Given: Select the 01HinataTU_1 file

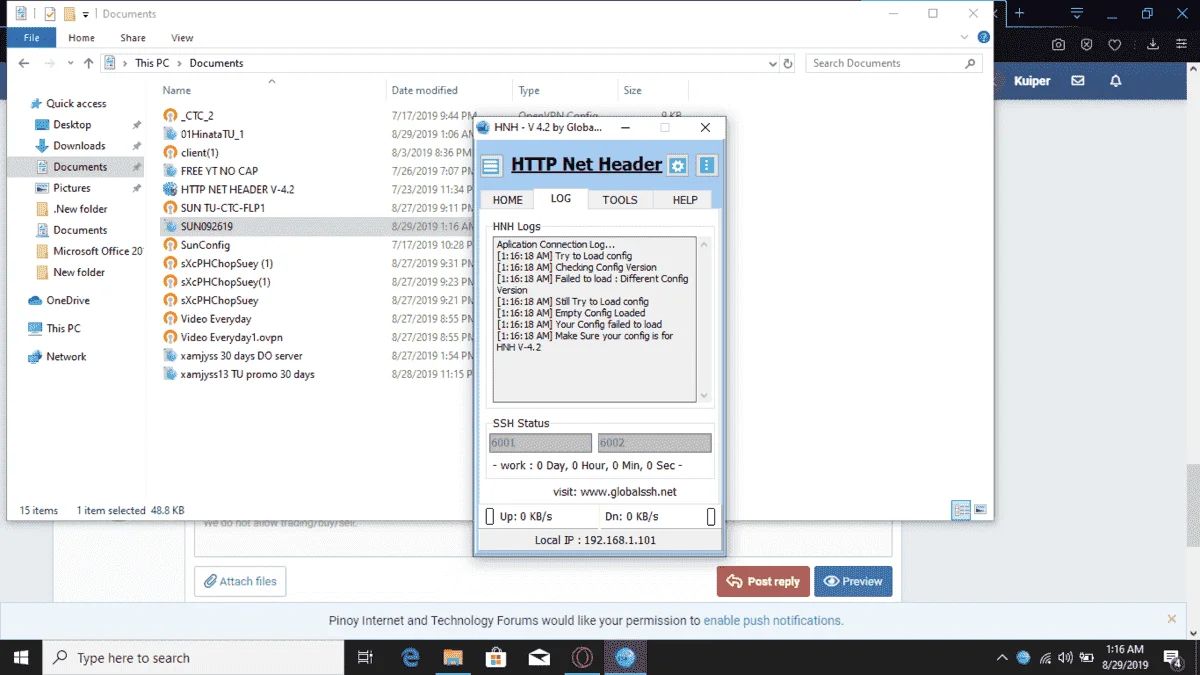Looking at the screenshot, I should (212, 134).
